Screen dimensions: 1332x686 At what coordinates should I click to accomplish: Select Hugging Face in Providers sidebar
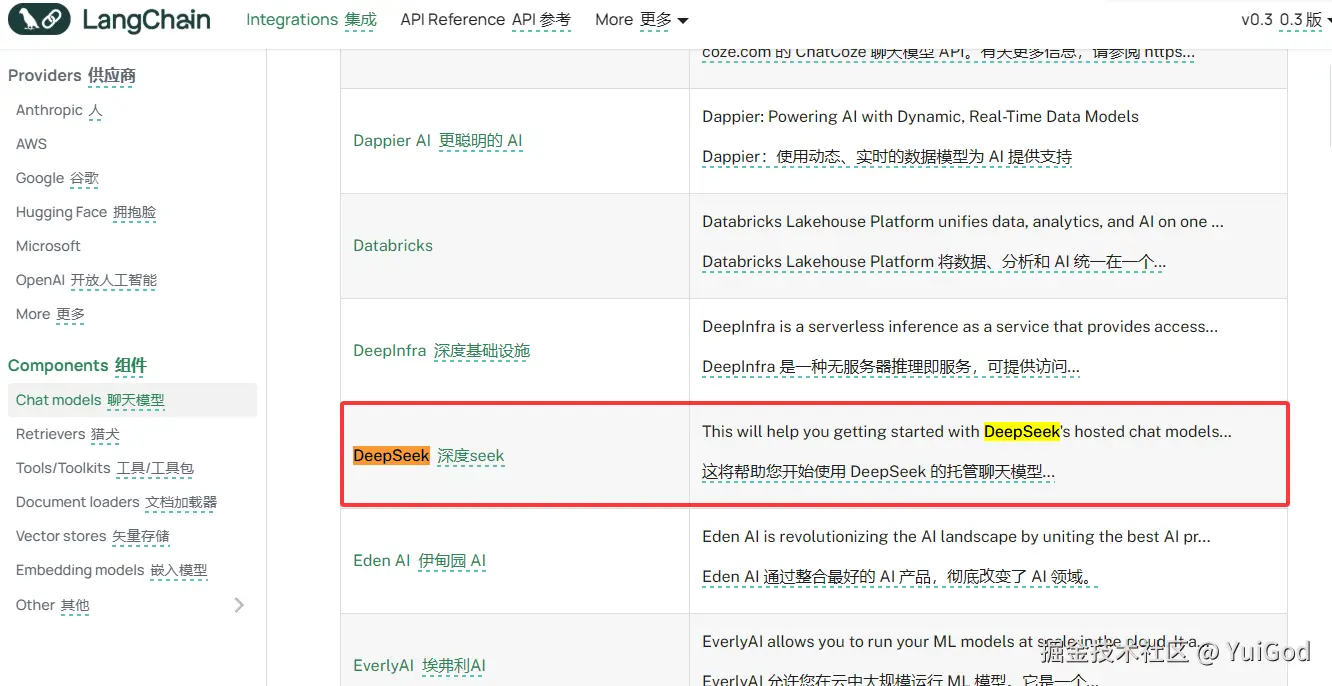(86, 212)
